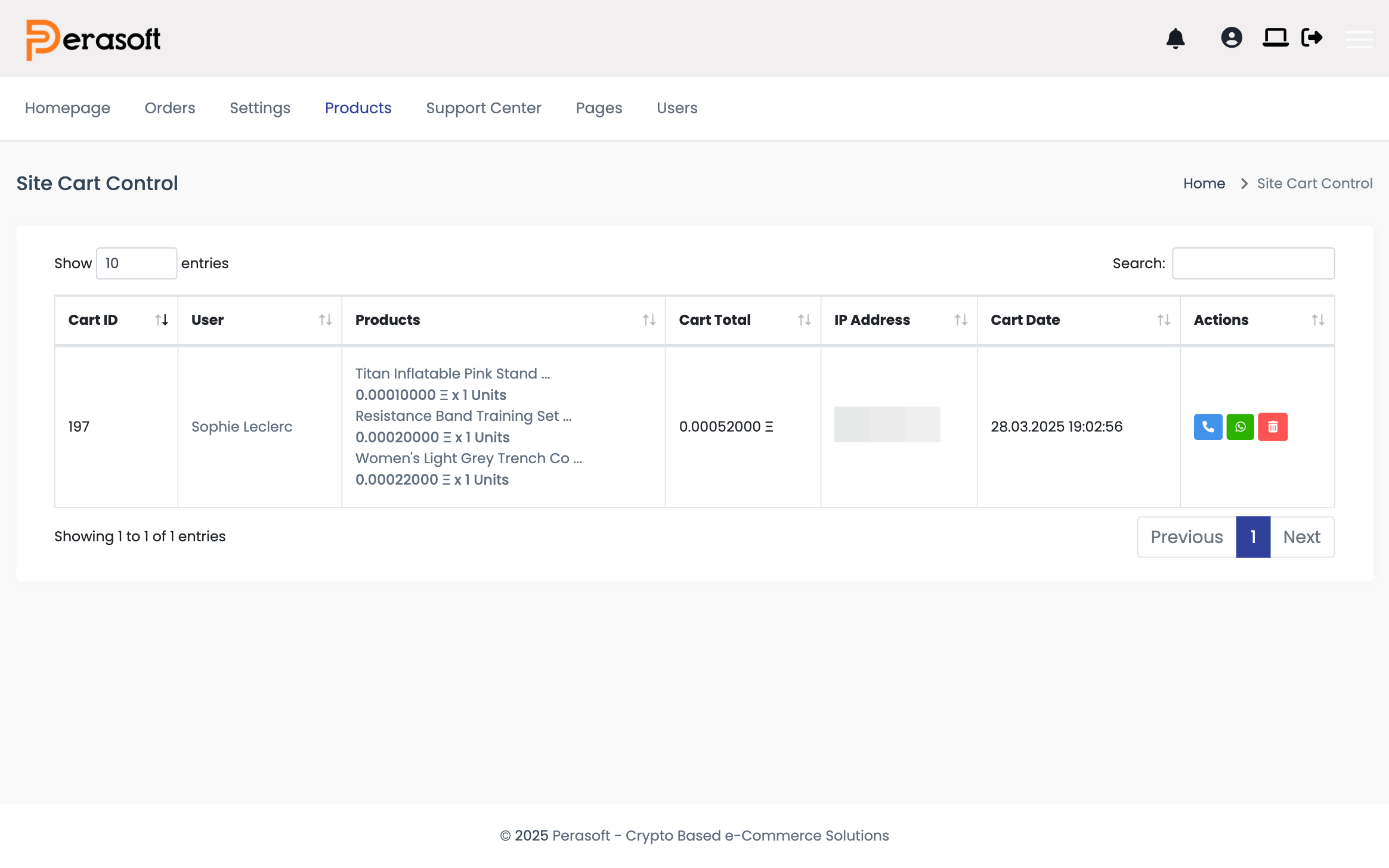
Task: Click the green WhatsApp button
Action: [x=1240, y=427]
